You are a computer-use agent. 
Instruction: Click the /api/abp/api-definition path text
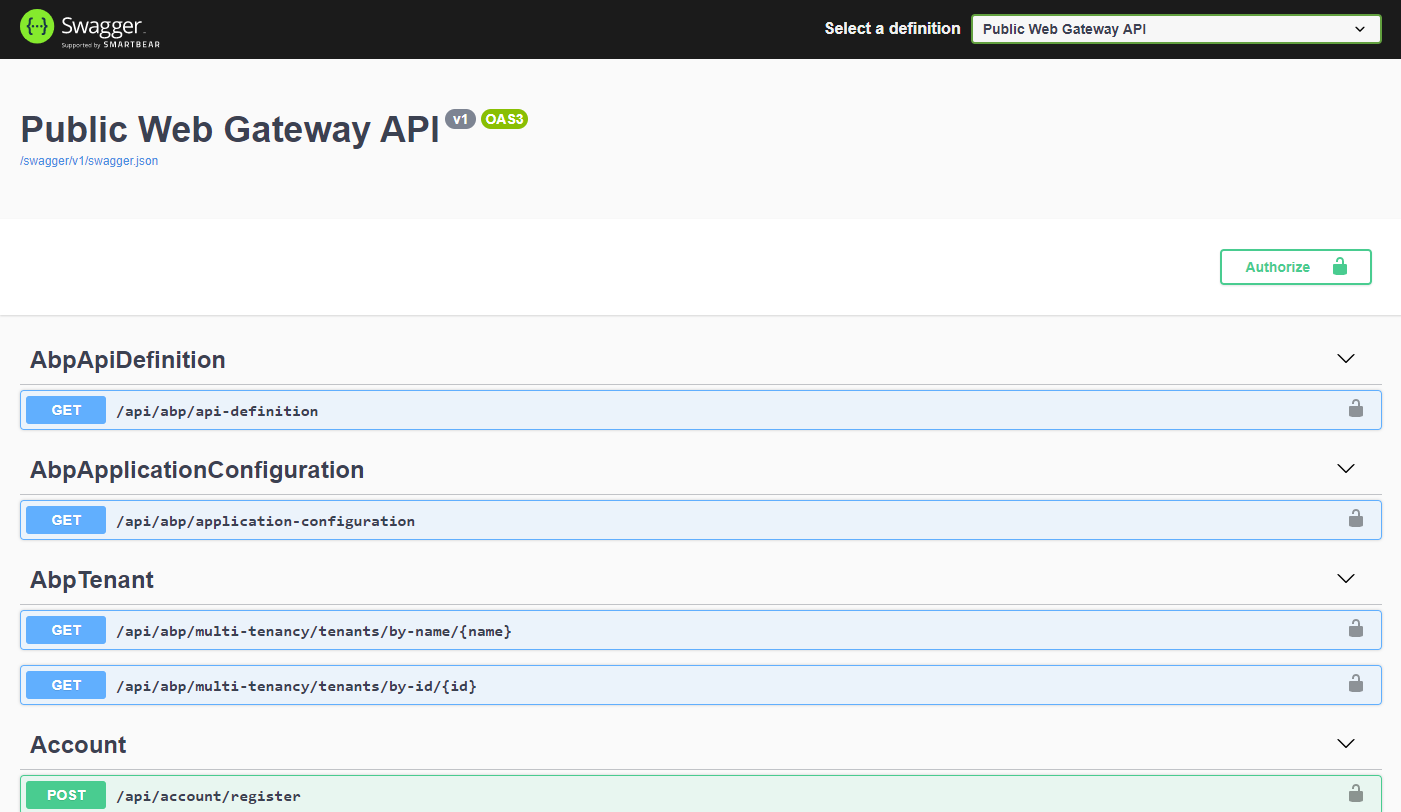click(217, 411)
